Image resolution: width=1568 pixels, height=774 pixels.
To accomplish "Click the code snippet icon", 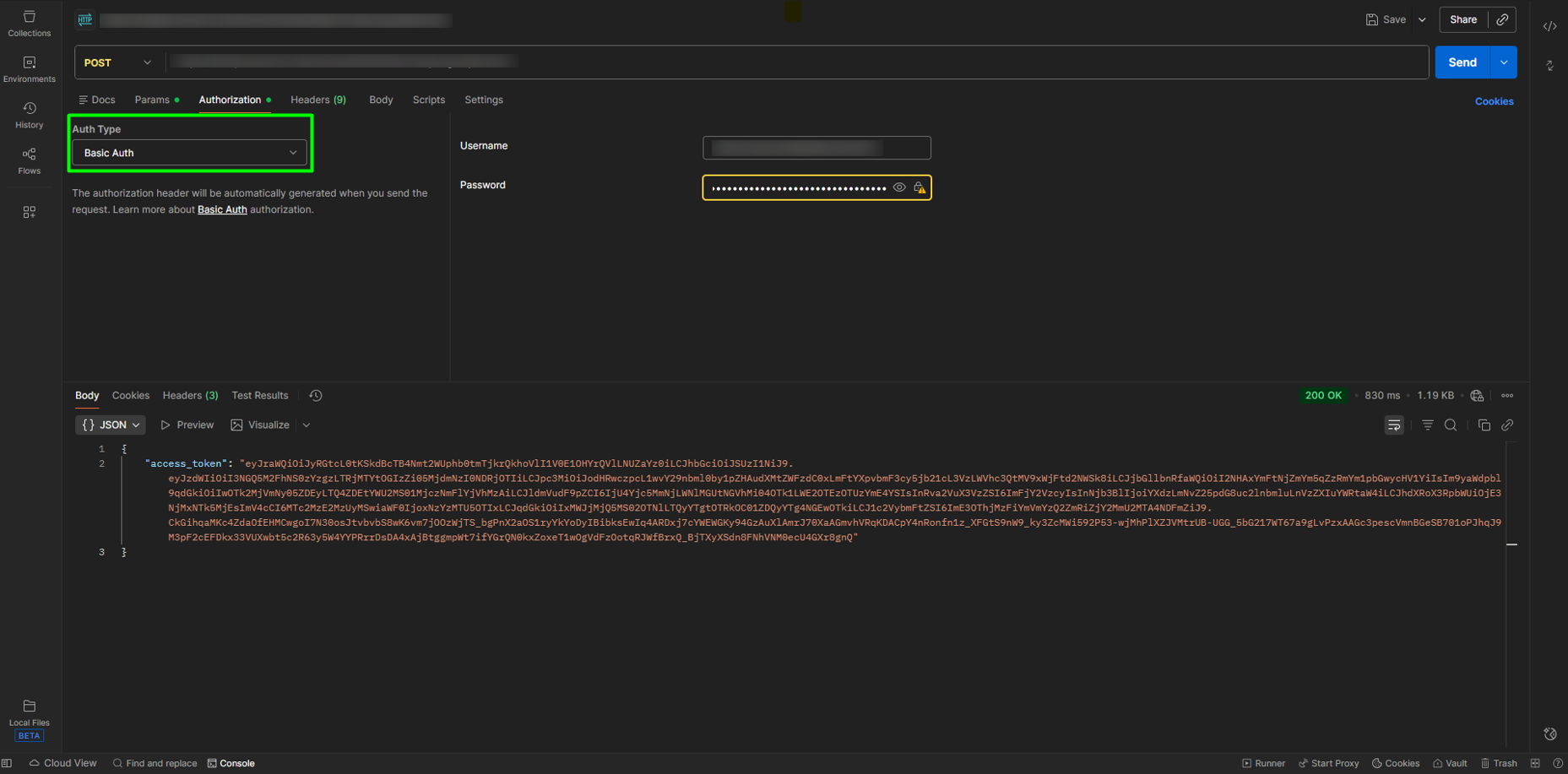I will [1549, 26].
